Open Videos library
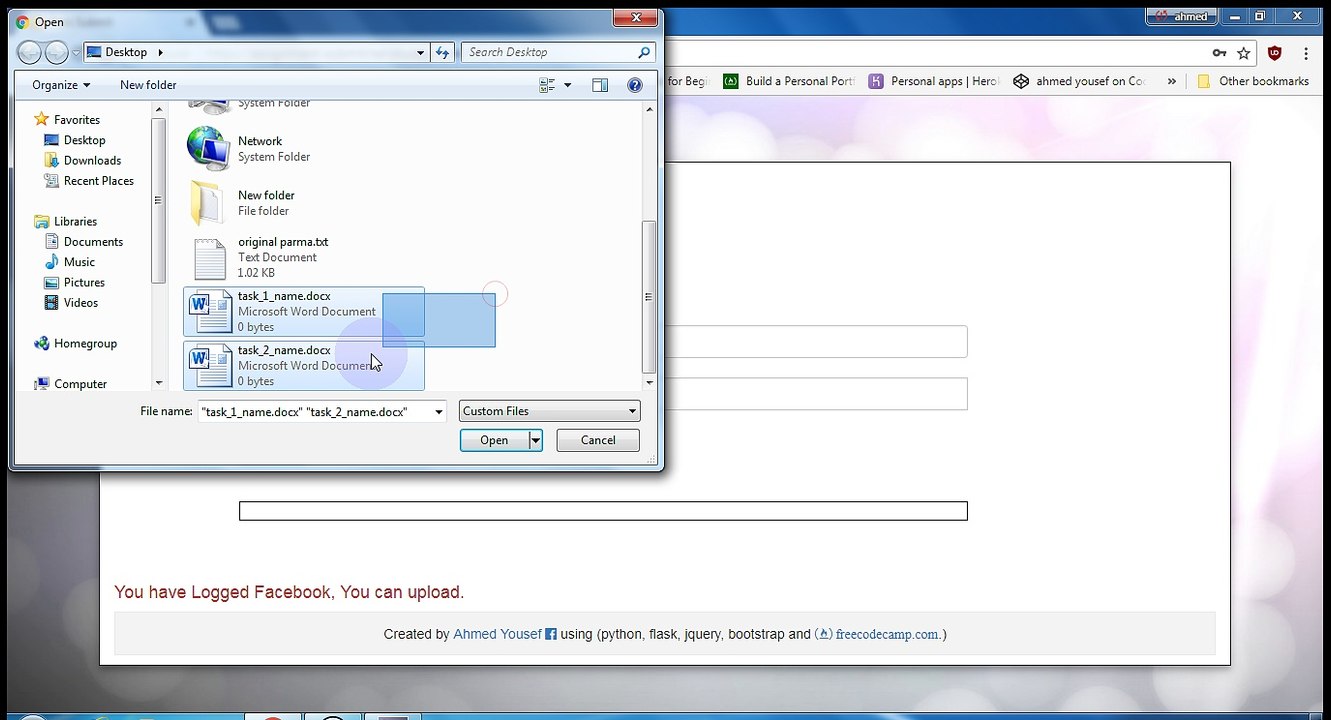 (81, 302)
